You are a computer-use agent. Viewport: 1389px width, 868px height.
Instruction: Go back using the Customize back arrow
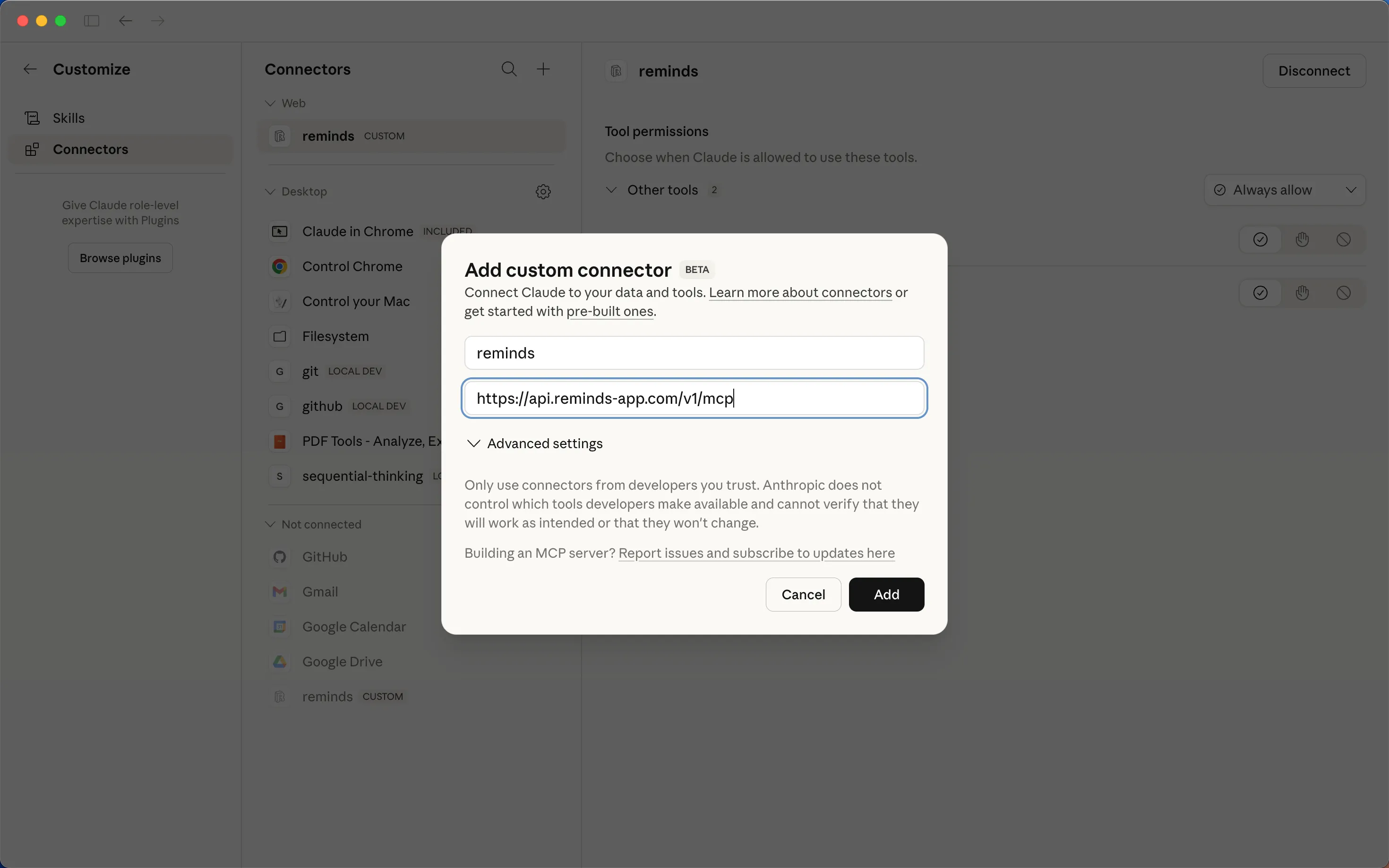point(30,69)
